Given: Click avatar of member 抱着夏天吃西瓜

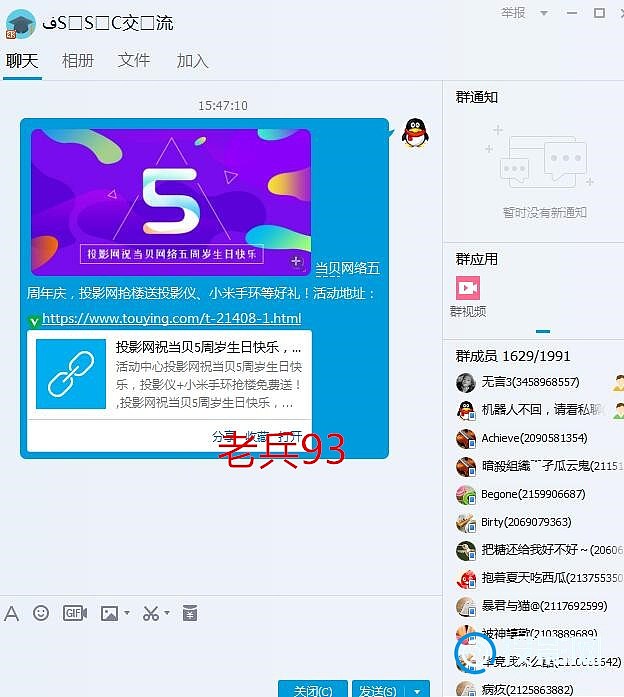Looking at the screenshot, I should pyautogui.click(x=466, y=578).
